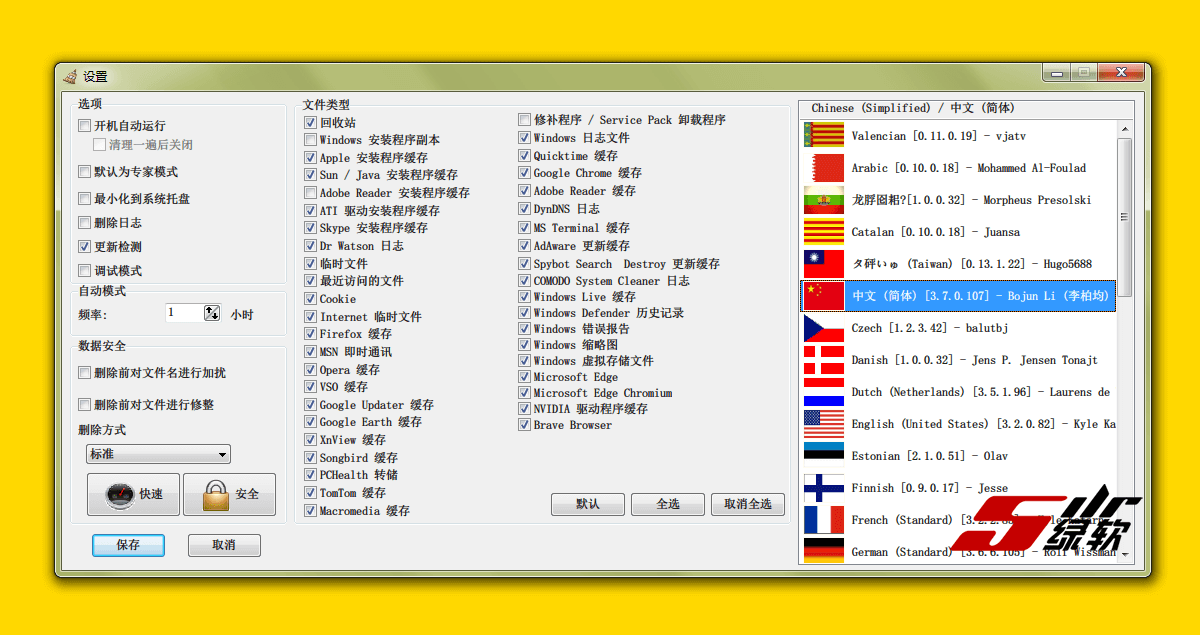Click the language list scrollbar thumb

(x=1125, y=217)
